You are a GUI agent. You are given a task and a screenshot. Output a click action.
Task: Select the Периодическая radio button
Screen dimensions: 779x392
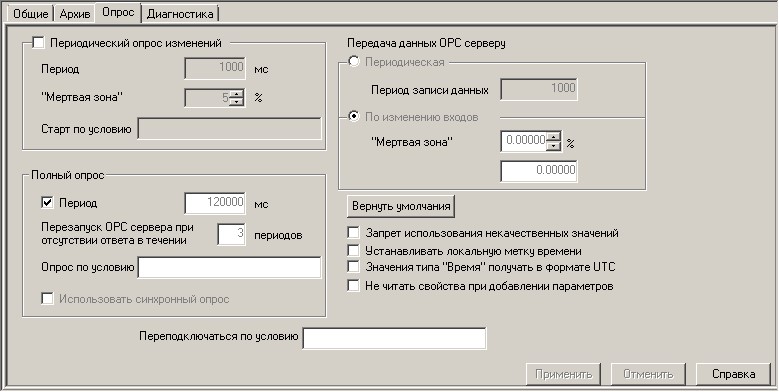(x=354, y=62)
